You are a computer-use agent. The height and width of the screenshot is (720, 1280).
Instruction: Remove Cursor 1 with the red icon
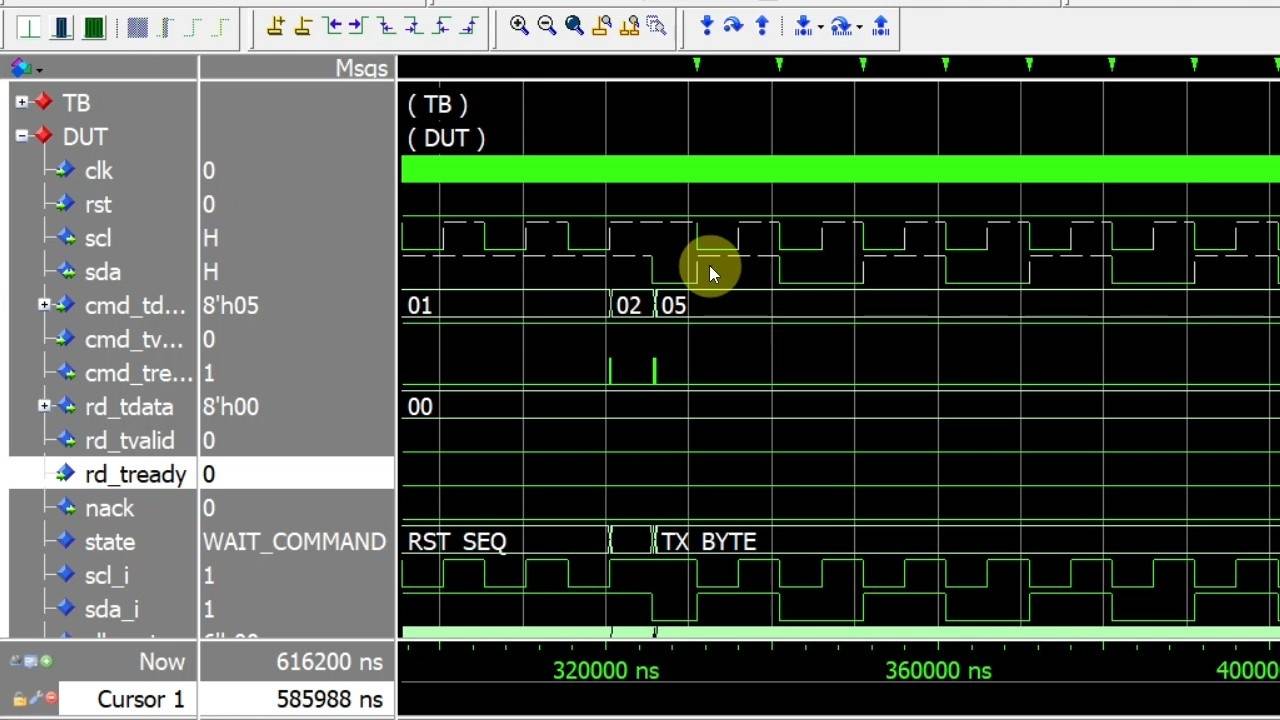tap(51, 699)
